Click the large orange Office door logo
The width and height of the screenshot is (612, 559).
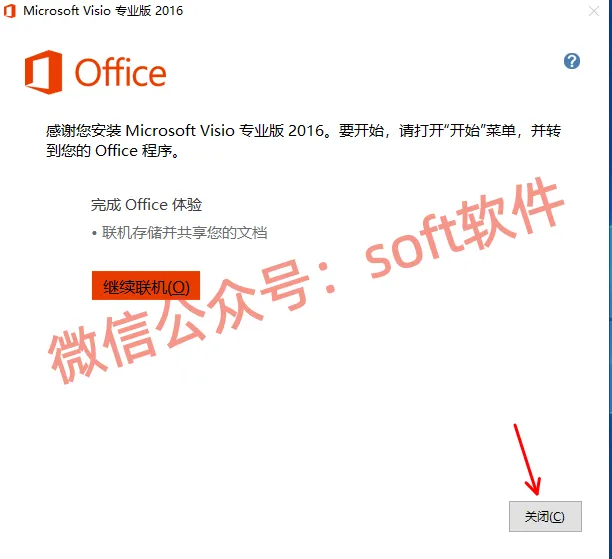point(43,72)
